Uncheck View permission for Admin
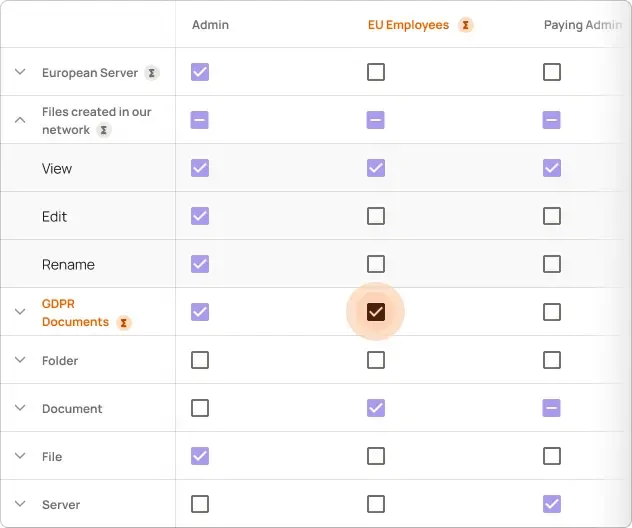Viewport: 632px width, 528px height. (x=200, y=168)
